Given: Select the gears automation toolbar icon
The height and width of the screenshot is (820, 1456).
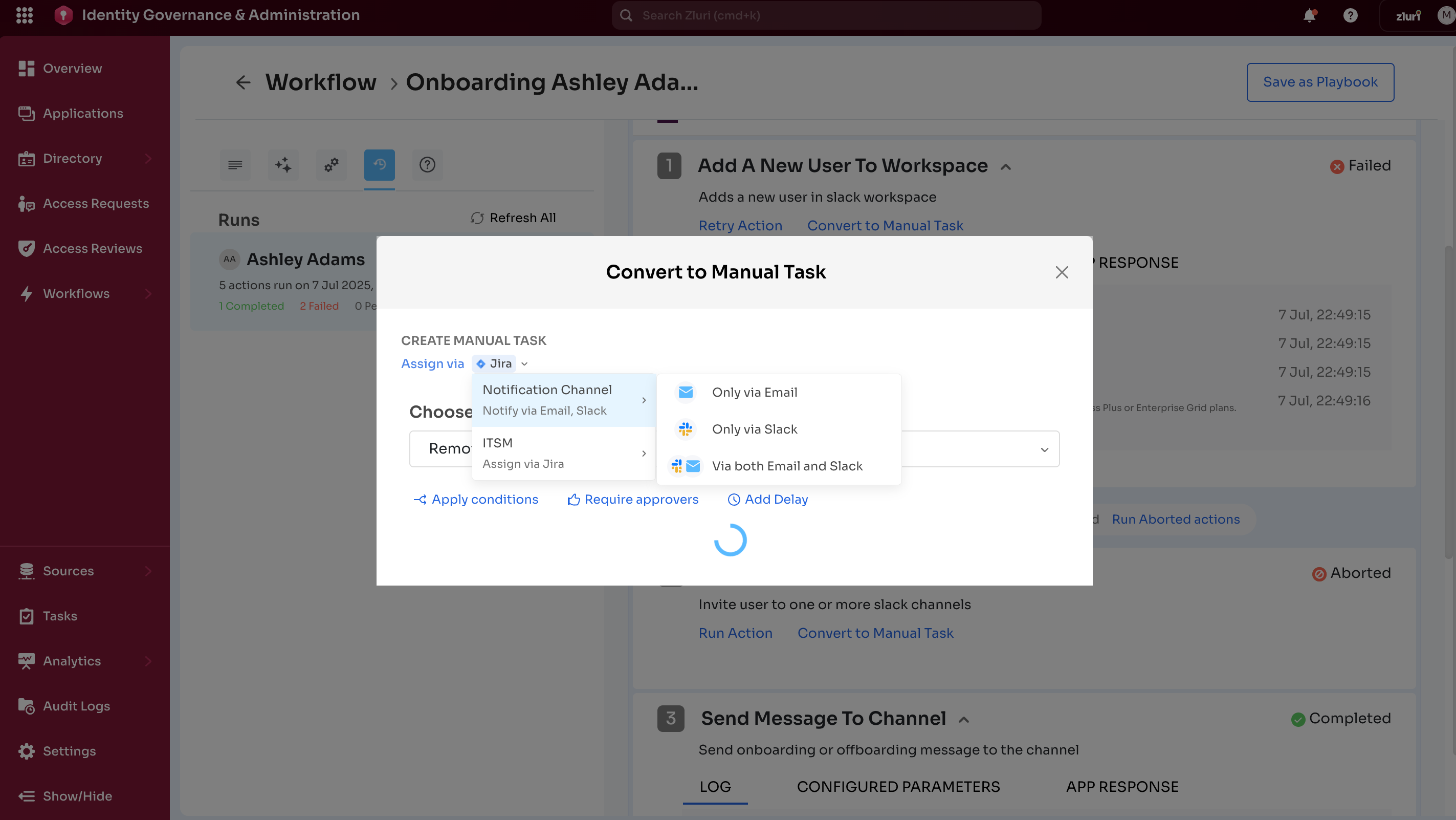Looking at the screenshot, I should click(331, 165).
